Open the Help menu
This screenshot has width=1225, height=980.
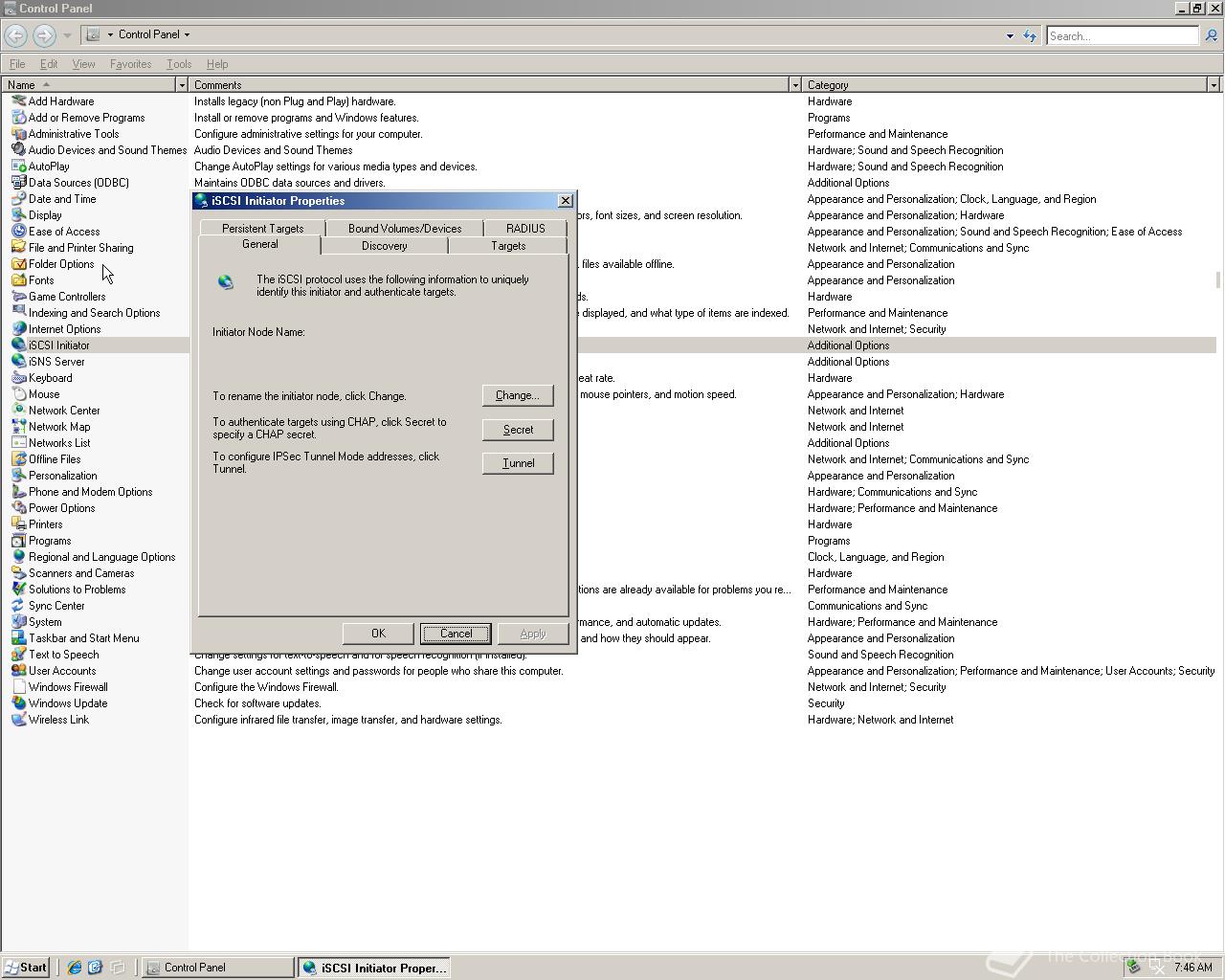pyautogui.click(x=217, y=64)
